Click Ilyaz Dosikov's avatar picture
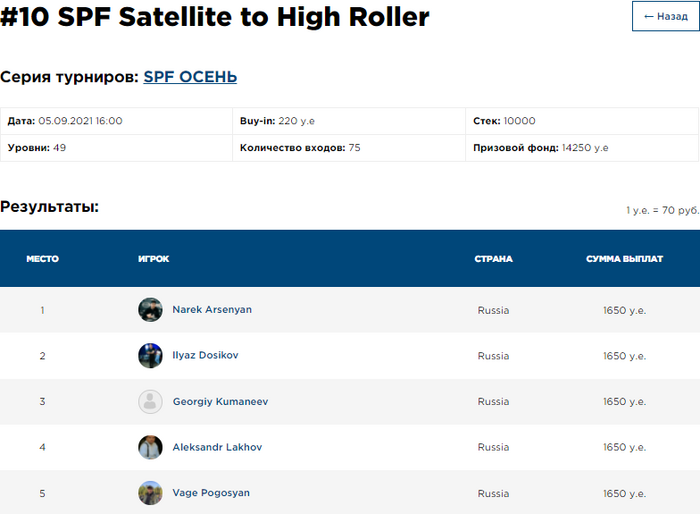This screenshot has width=700, height=514. coord(150,356)
